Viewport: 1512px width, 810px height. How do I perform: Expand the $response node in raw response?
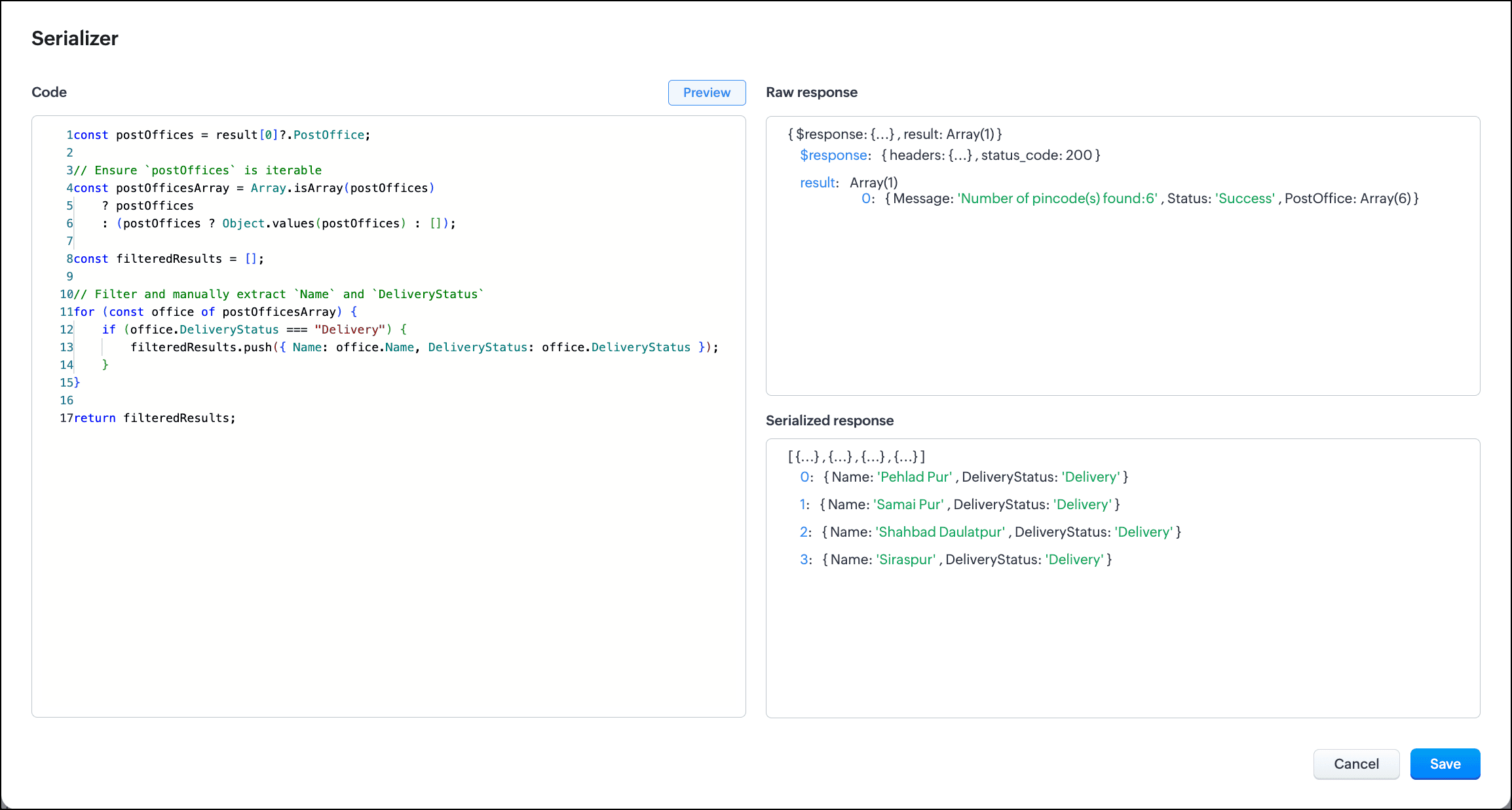click(x=833, y=155)
